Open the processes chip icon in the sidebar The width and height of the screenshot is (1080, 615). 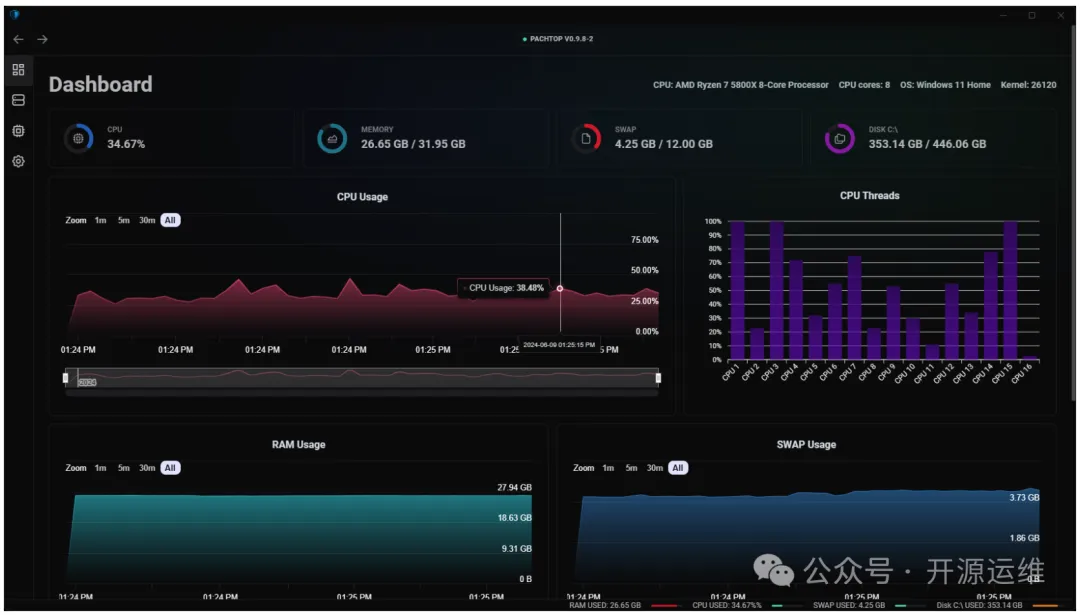(x=18, y=131)
